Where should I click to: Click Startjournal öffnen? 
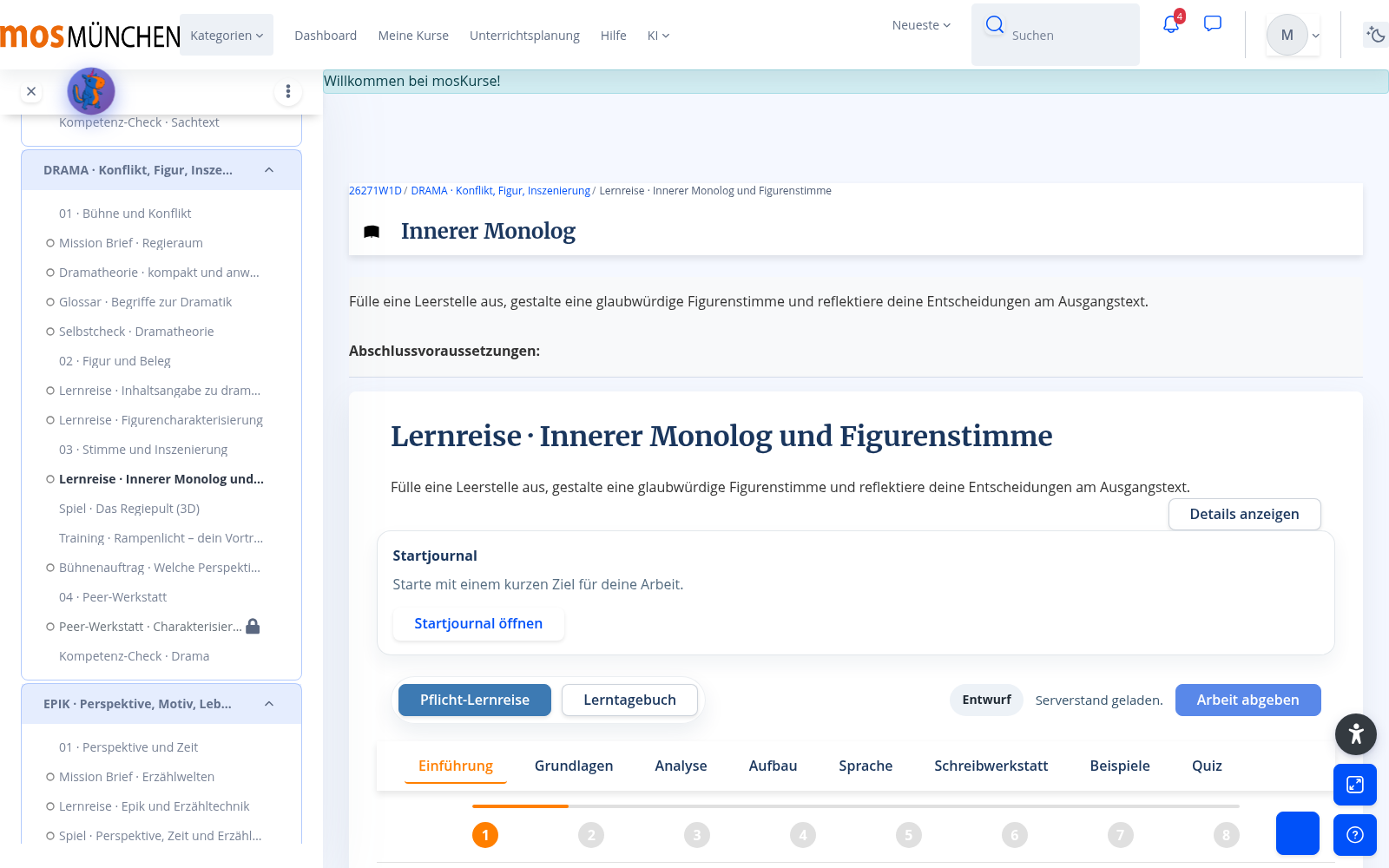click(x=478, y=623)
